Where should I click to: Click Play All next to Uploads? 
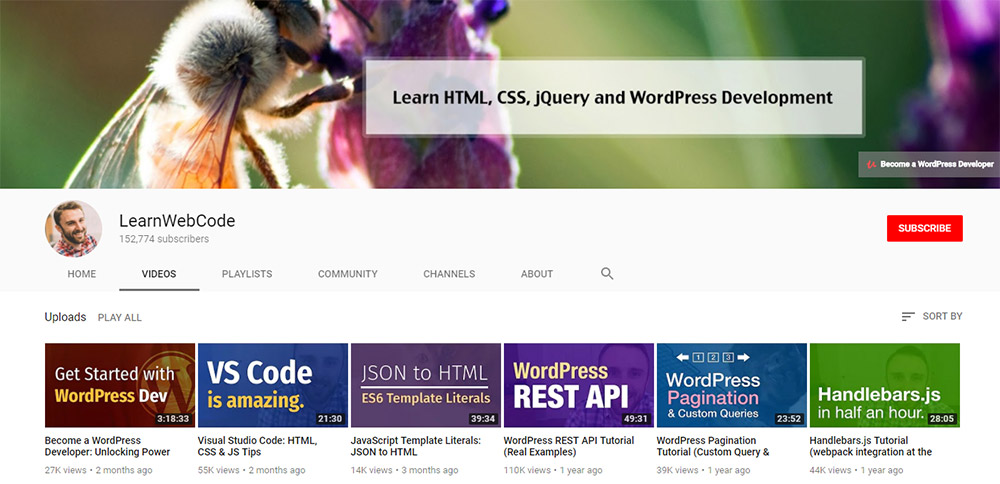pos(120,318)
